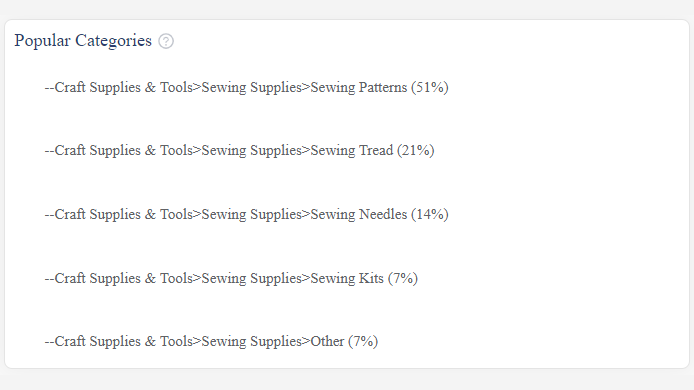Click Sewing Supplies in the Sewing Needles row
Image resolution: width=694 pixels, height=390 pixels.
251,214
